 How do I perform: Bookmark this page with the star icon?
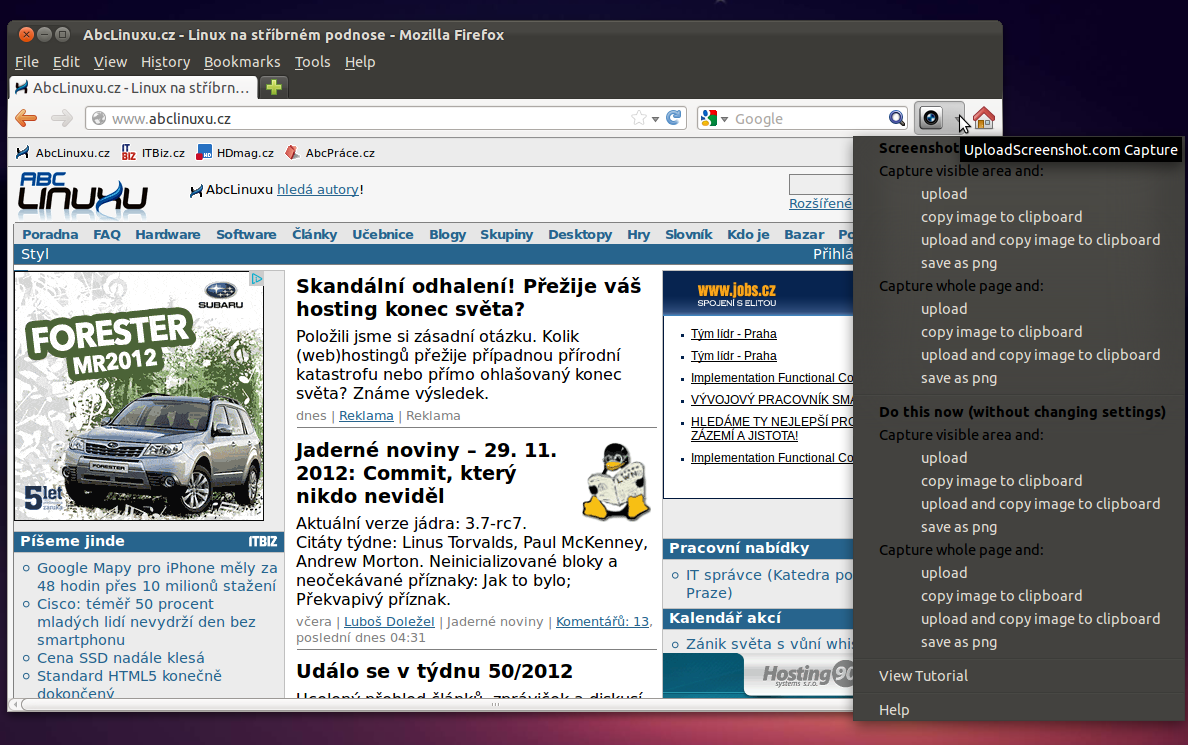(639, 118)
